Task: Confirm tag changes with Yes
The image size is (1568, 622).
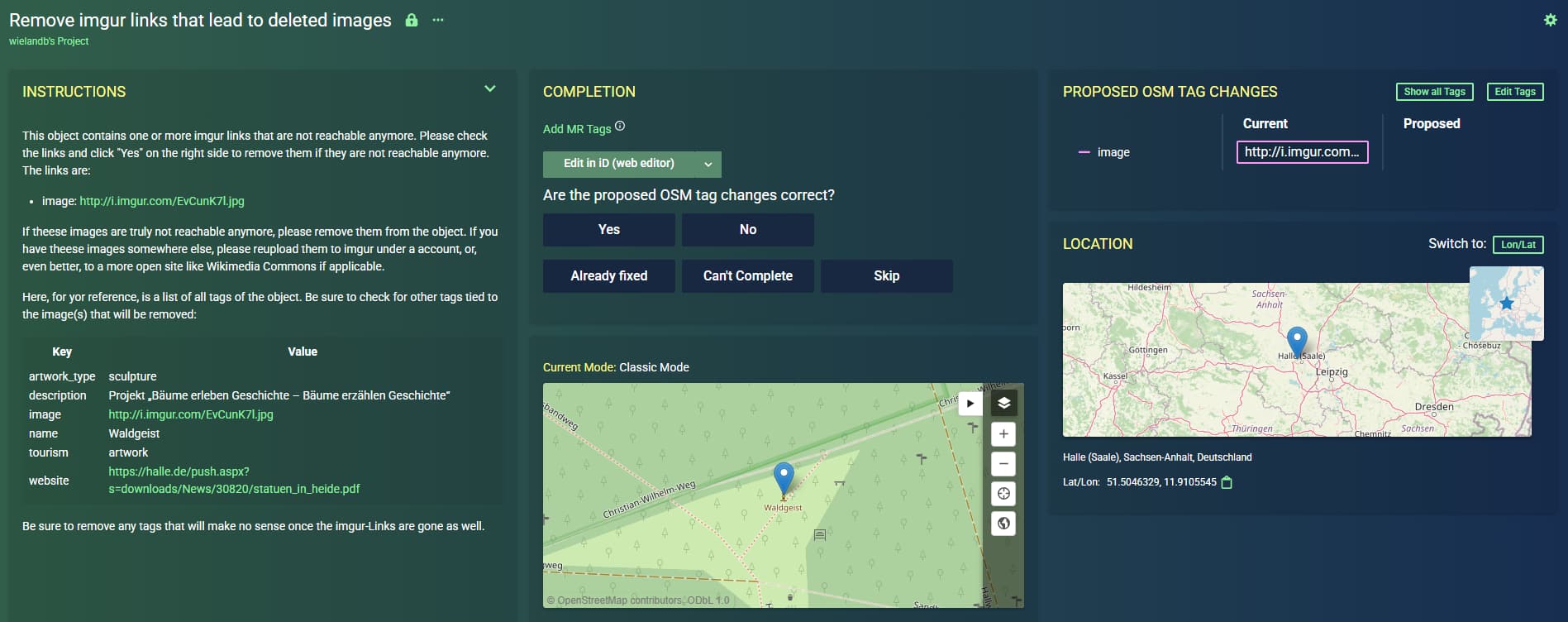Action: click(x=609, y=230)
